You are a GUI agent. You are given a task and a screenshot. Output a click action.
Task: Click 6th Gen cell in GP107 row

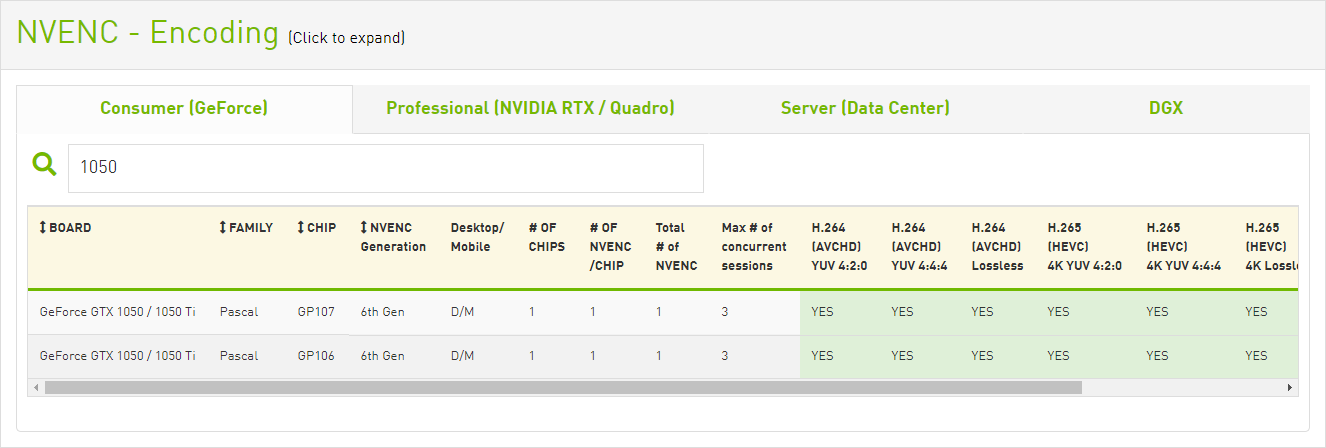(383, 312)
